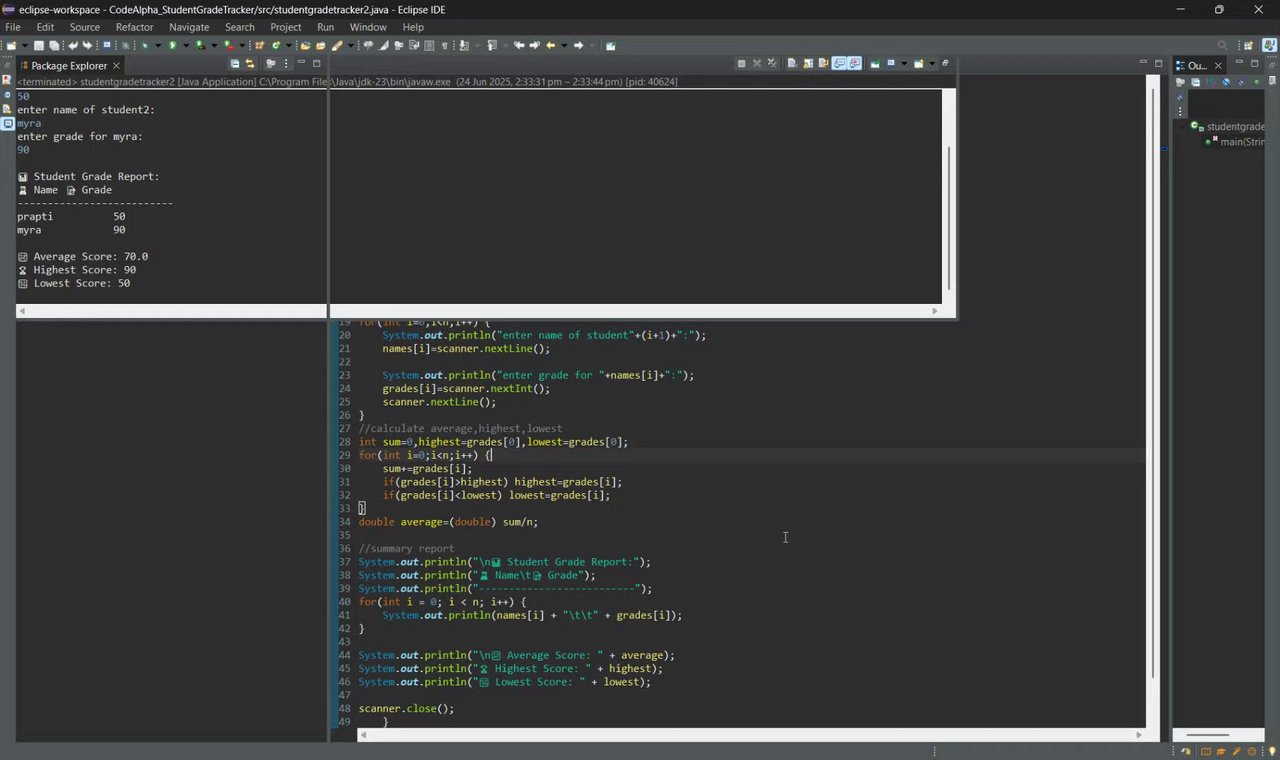1280x760 pixels.
Task: Toggle Link with Editor in Package Explorer
Action: pyautogui.click(x=250, y=64)
